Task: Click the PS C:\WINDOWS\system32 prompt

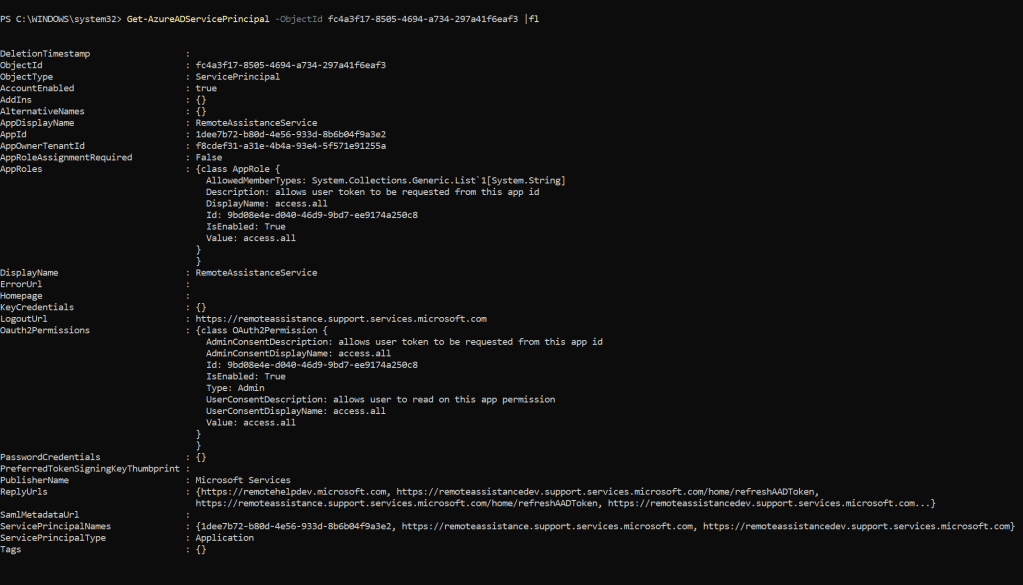Action: pyautogui.click(x=62, y=19)
